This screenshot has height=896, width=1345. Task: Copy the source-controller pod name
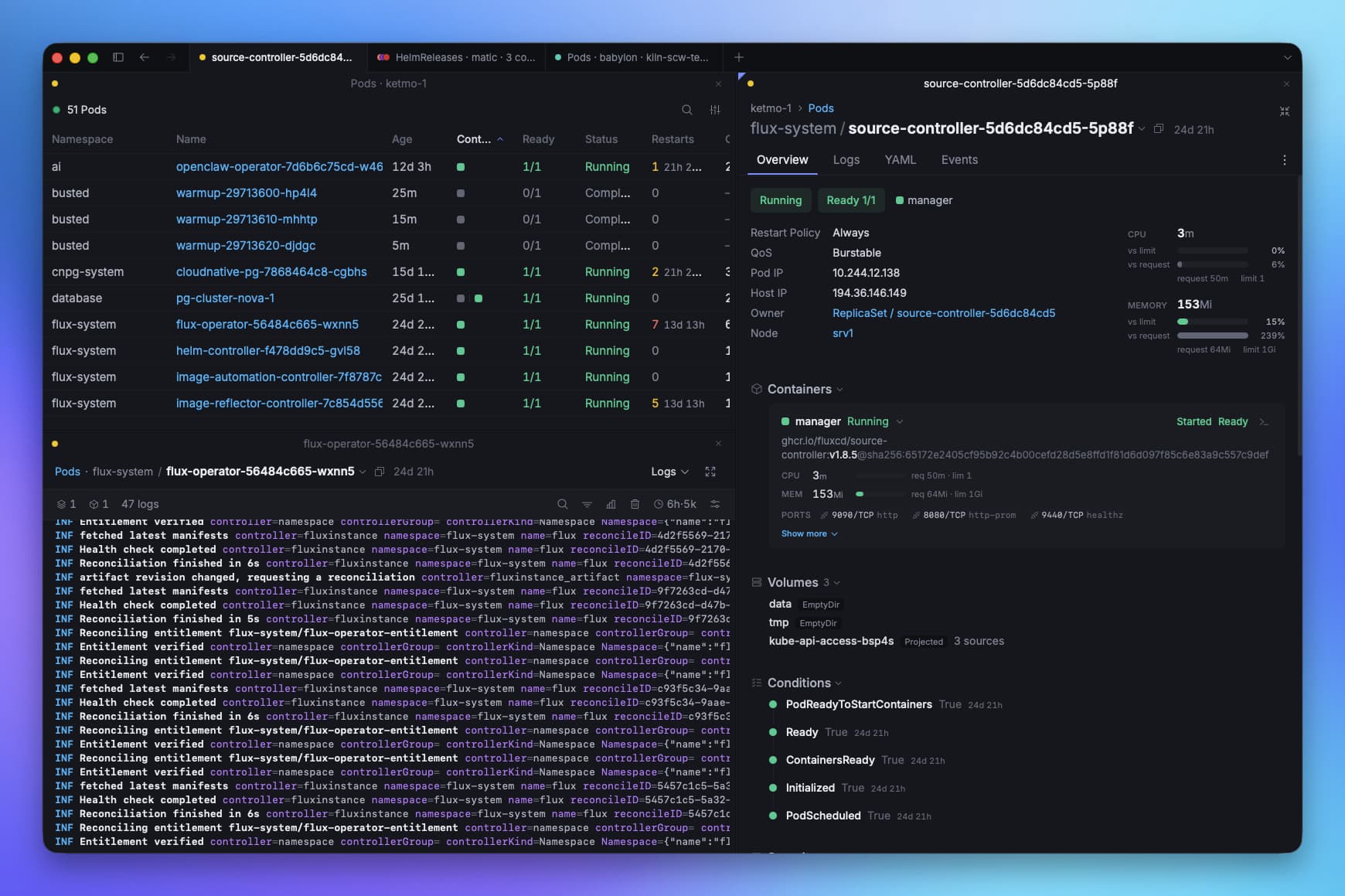1159,129
